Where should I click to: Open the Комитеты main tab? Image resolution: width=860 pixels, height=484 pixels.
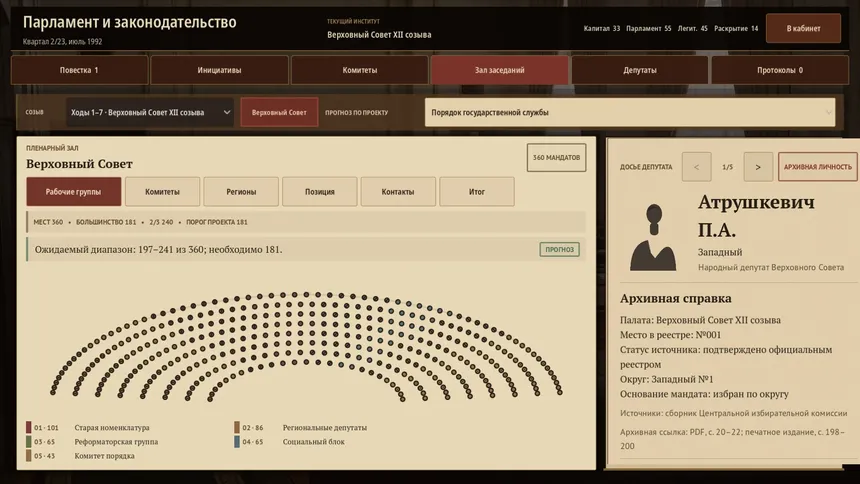359,70
